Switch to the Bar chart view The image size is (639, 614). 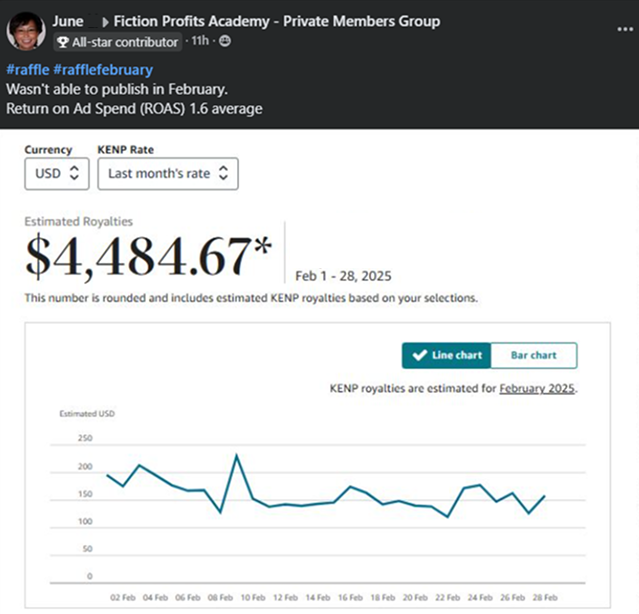coord(533,355)
